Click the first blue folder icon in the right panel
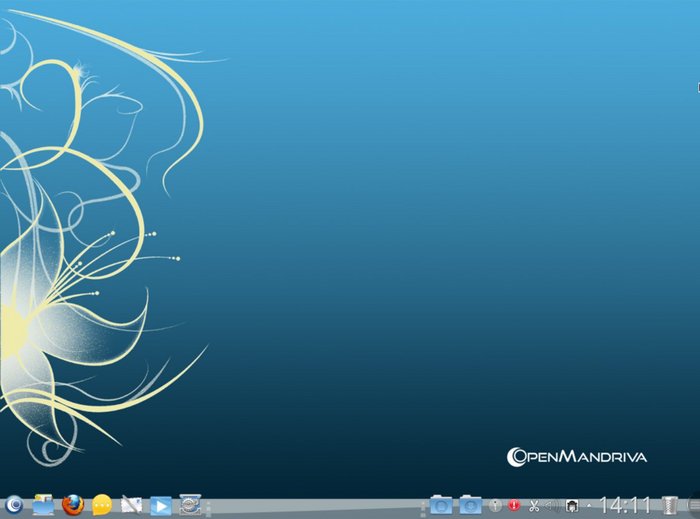 441,506
